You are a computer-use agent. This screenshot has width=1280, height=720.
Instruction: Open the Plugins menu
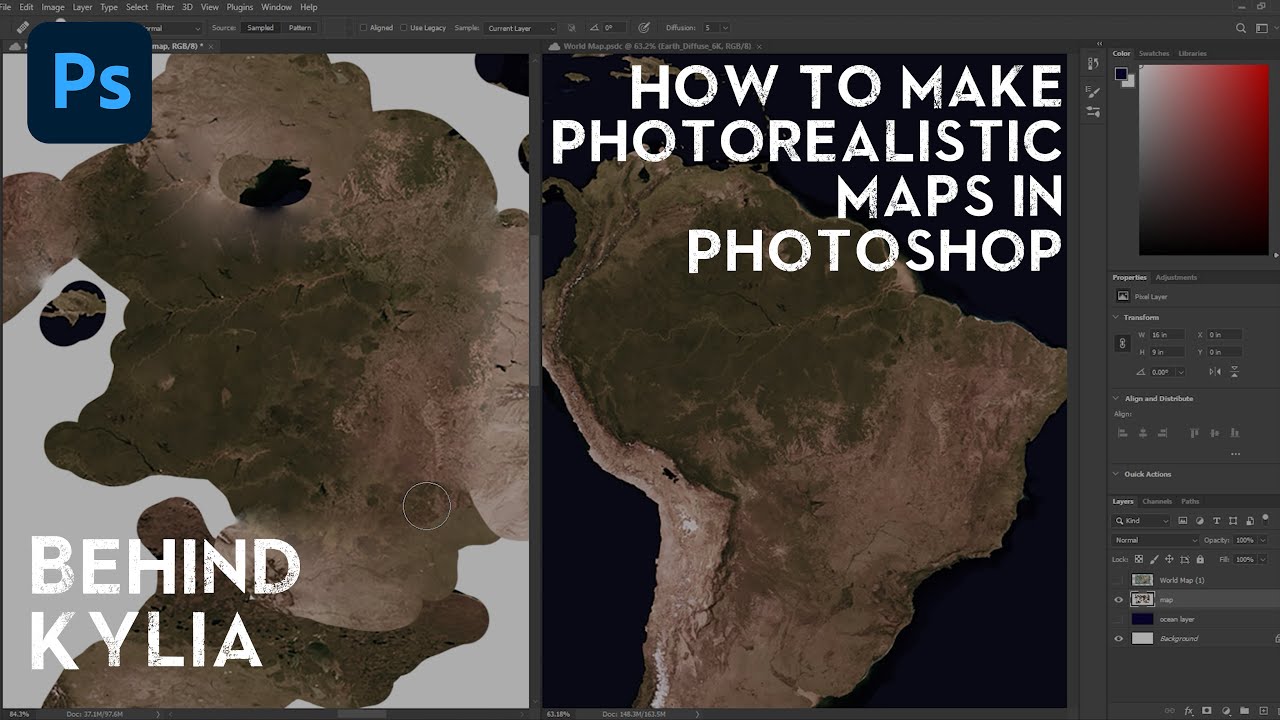240,7
